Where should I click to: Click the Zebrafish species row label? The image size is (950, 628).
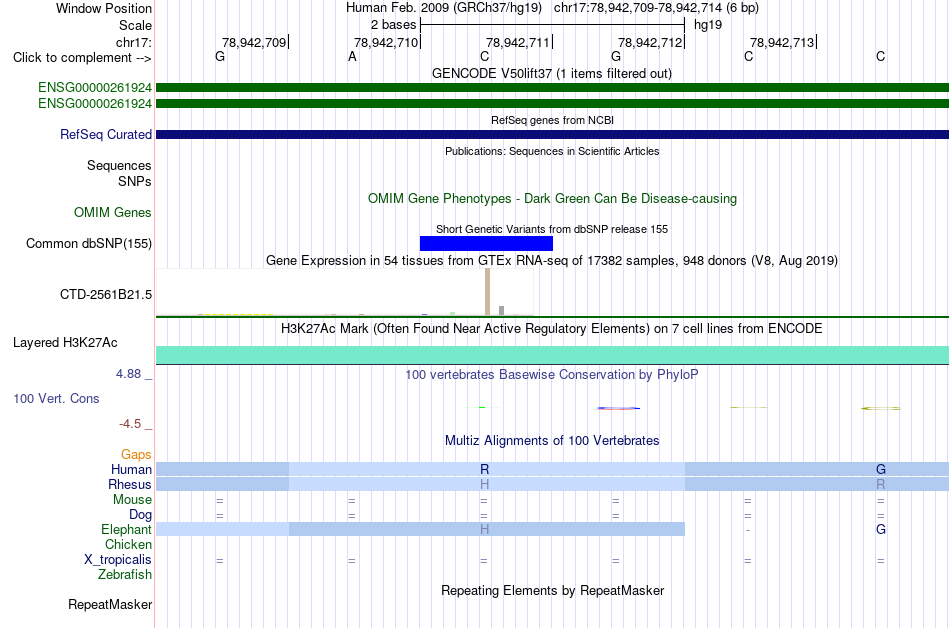point(125,574)
